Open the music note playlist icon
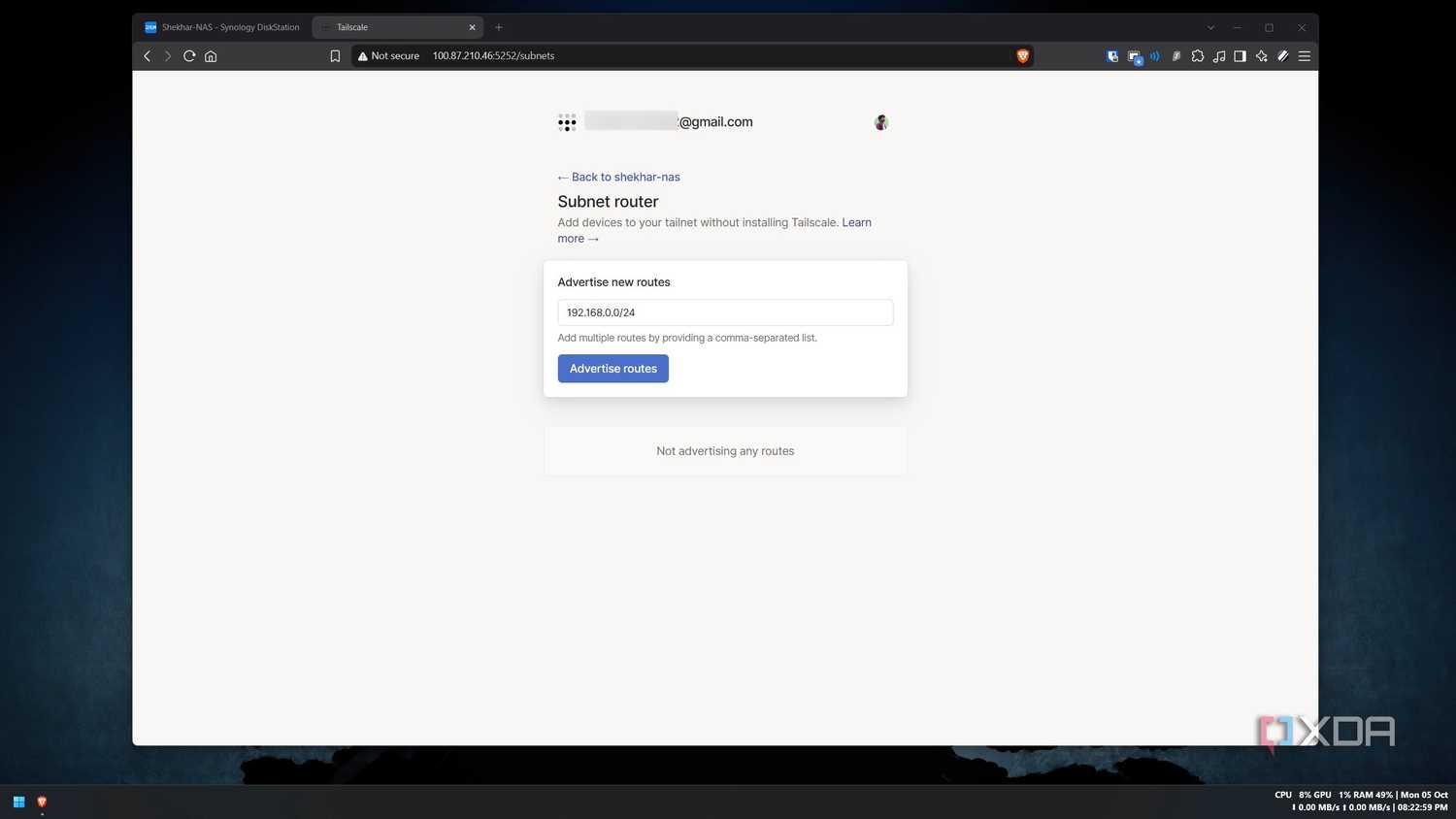This screenshot has height=819, width=1456. coord(1219,56)
